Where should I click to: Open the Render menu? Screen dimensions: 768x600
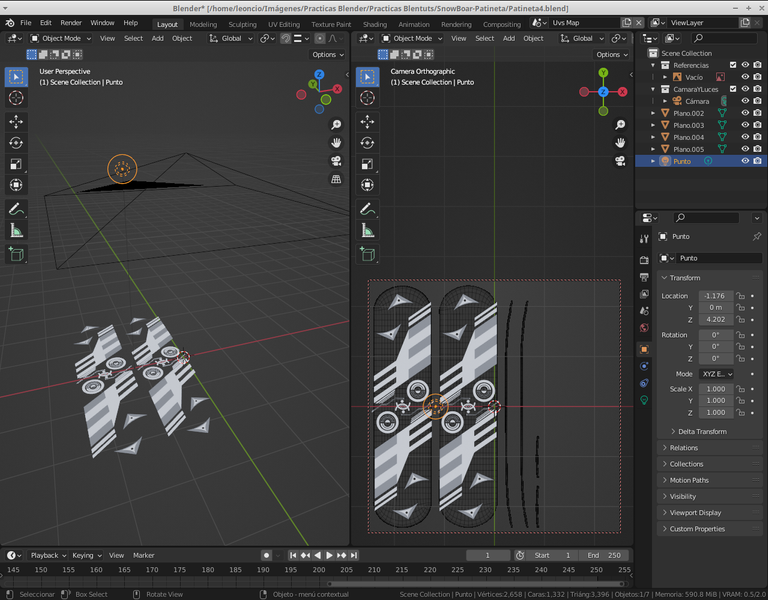tap(71, 22)
